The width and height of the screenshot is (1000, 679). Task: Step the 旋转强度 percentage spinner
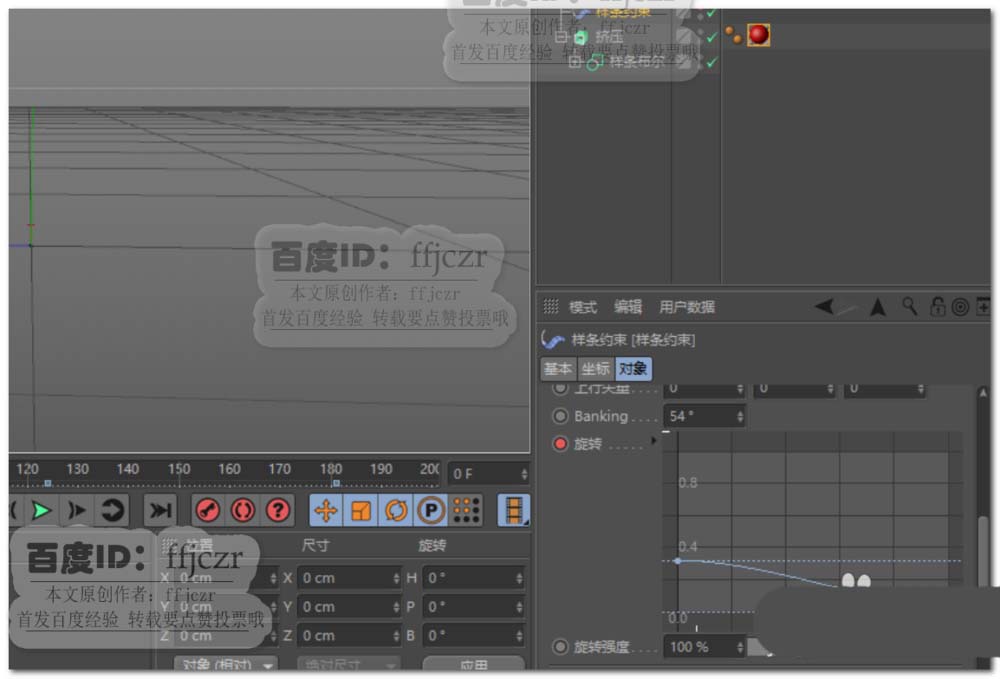(740, 646)
